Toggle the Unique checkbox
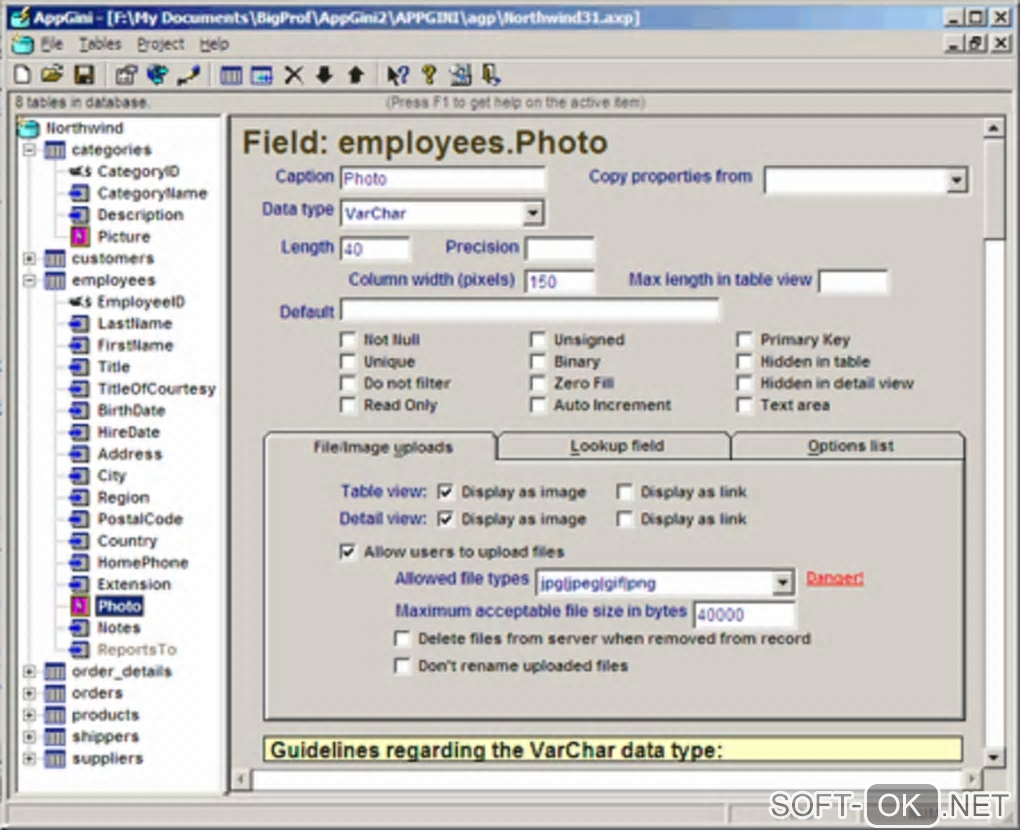 (x=348, y=362)
